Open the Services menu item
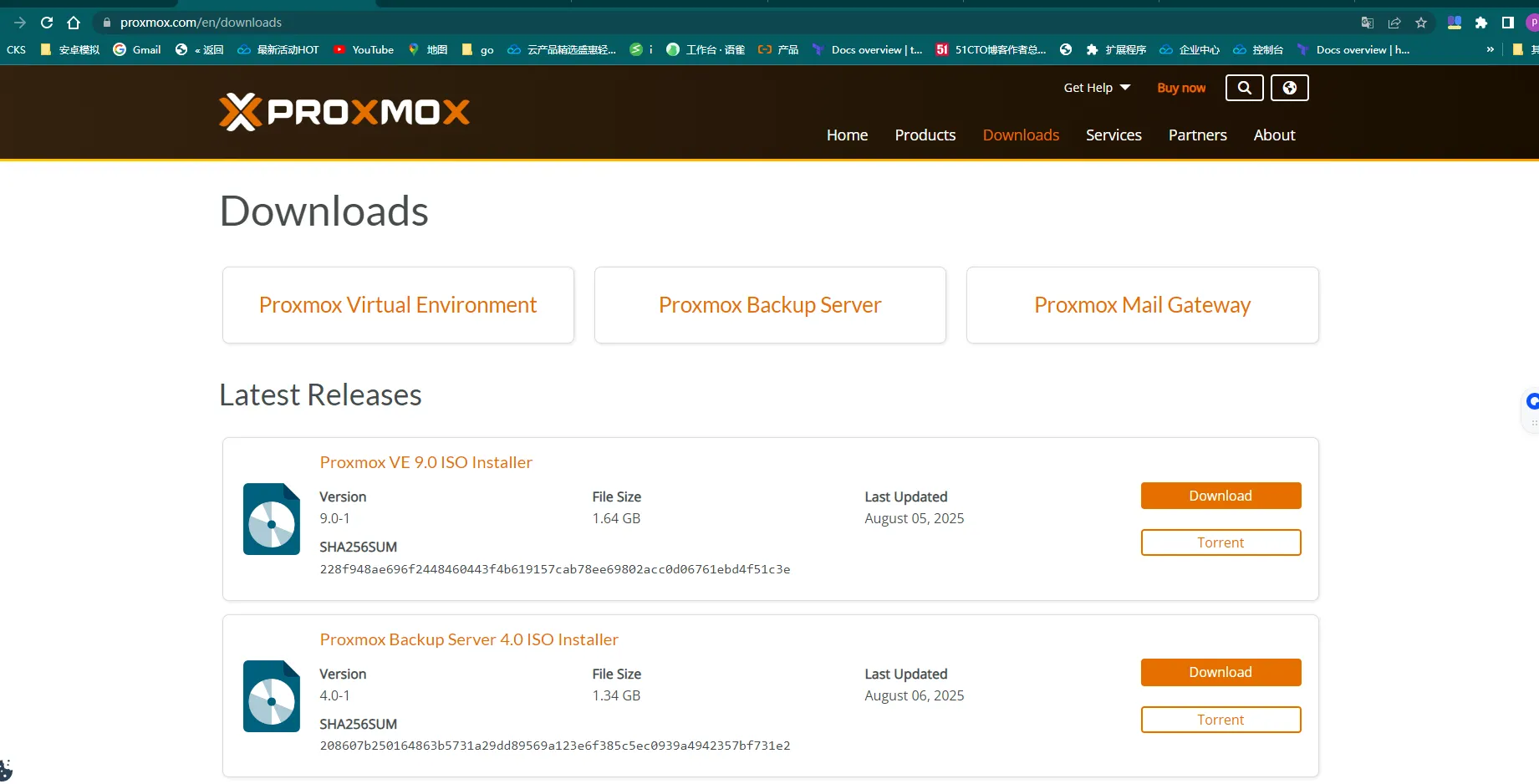1539x784 pixels. (x=1113, y=135)
